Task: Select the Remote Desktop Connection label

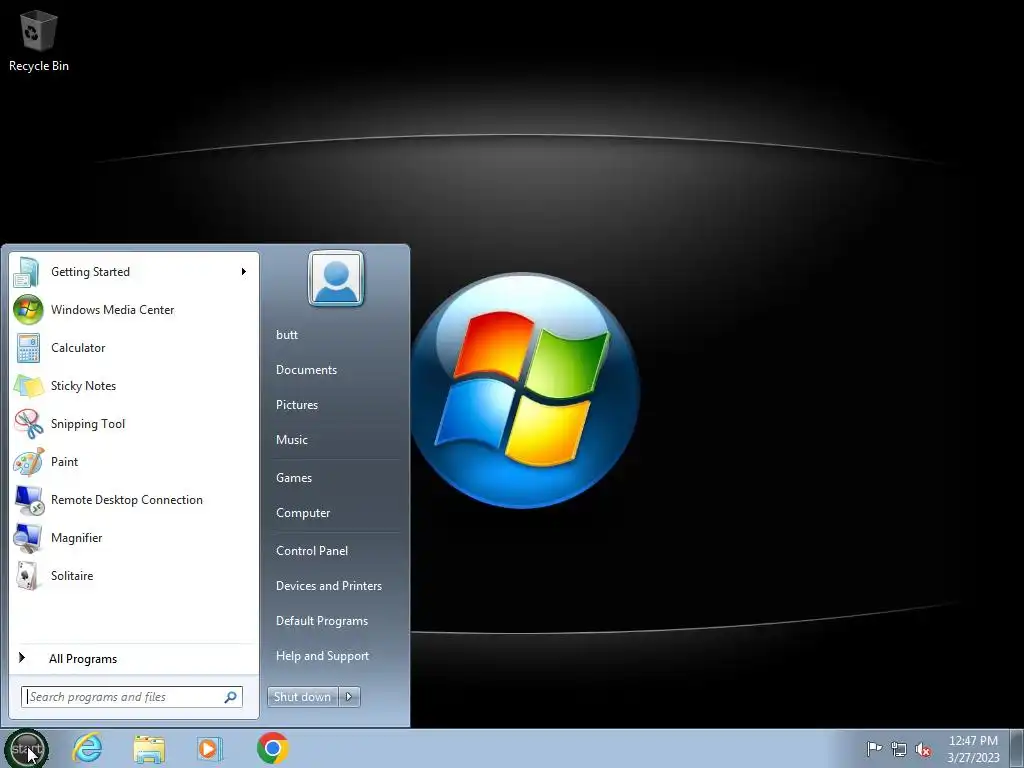Action: point(127,500)
